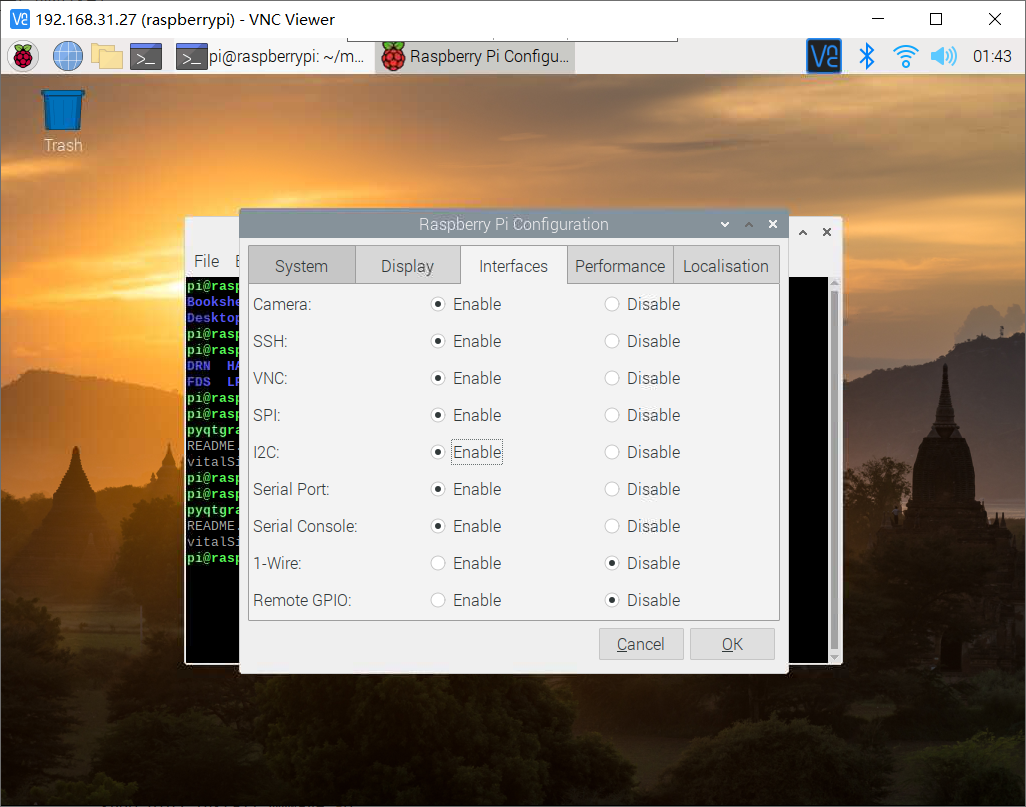Click the VNC Server tray icon
This screenshot has height=807, width=1026.
coord(824,56)
